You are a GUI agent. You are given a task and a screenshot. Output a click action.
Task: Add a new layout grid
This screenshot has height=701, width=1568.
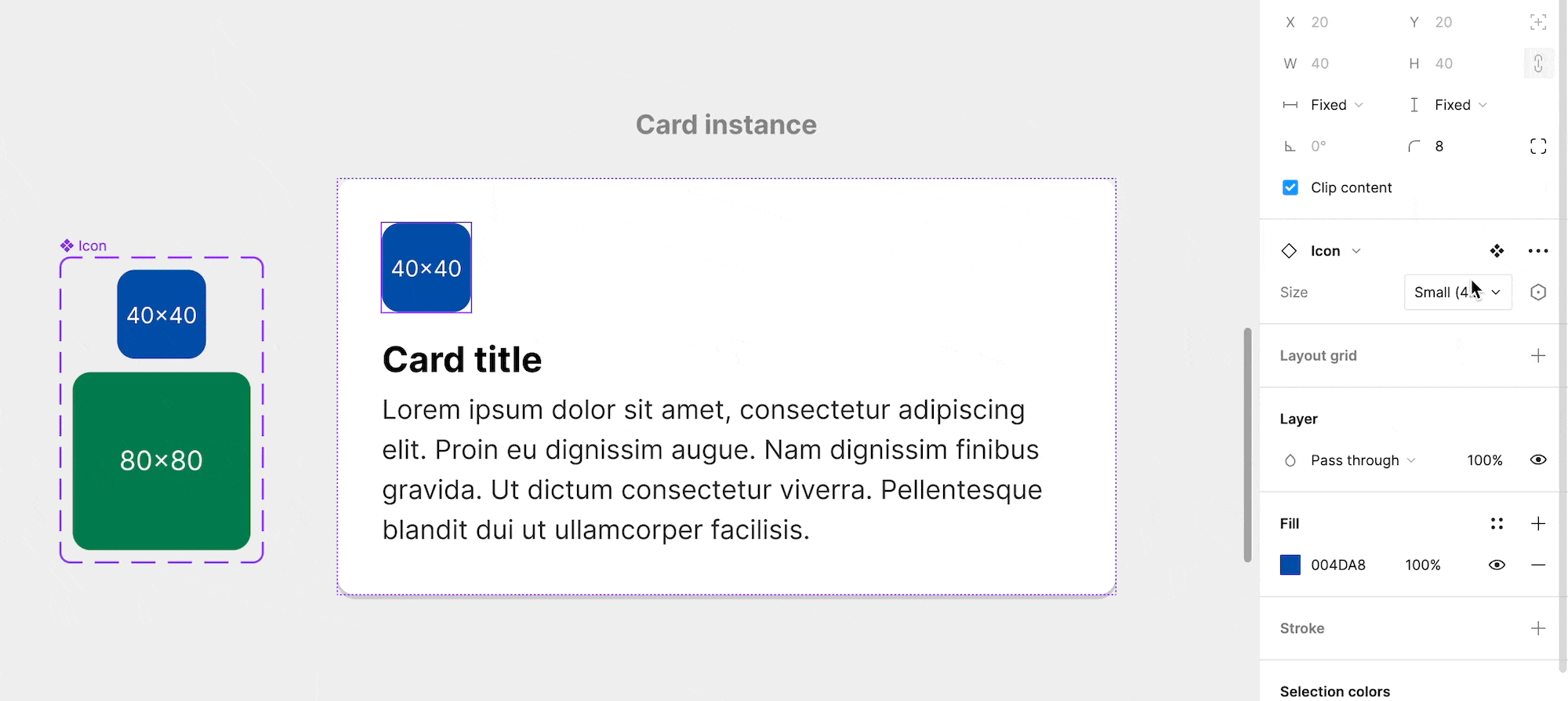(1538, 355)
